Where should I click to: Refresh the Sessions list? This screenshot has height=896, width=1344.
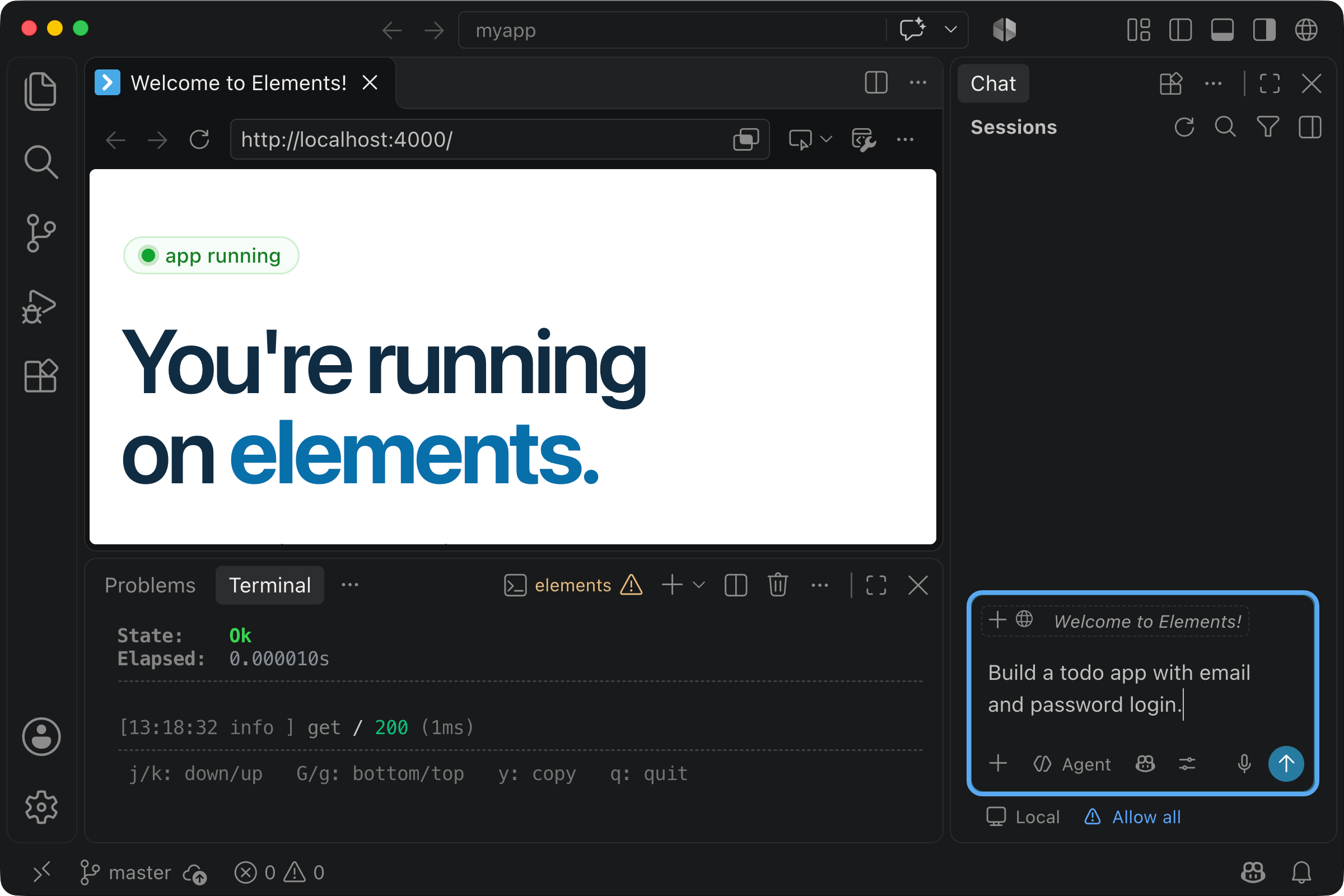click(x=1184, y=127)
